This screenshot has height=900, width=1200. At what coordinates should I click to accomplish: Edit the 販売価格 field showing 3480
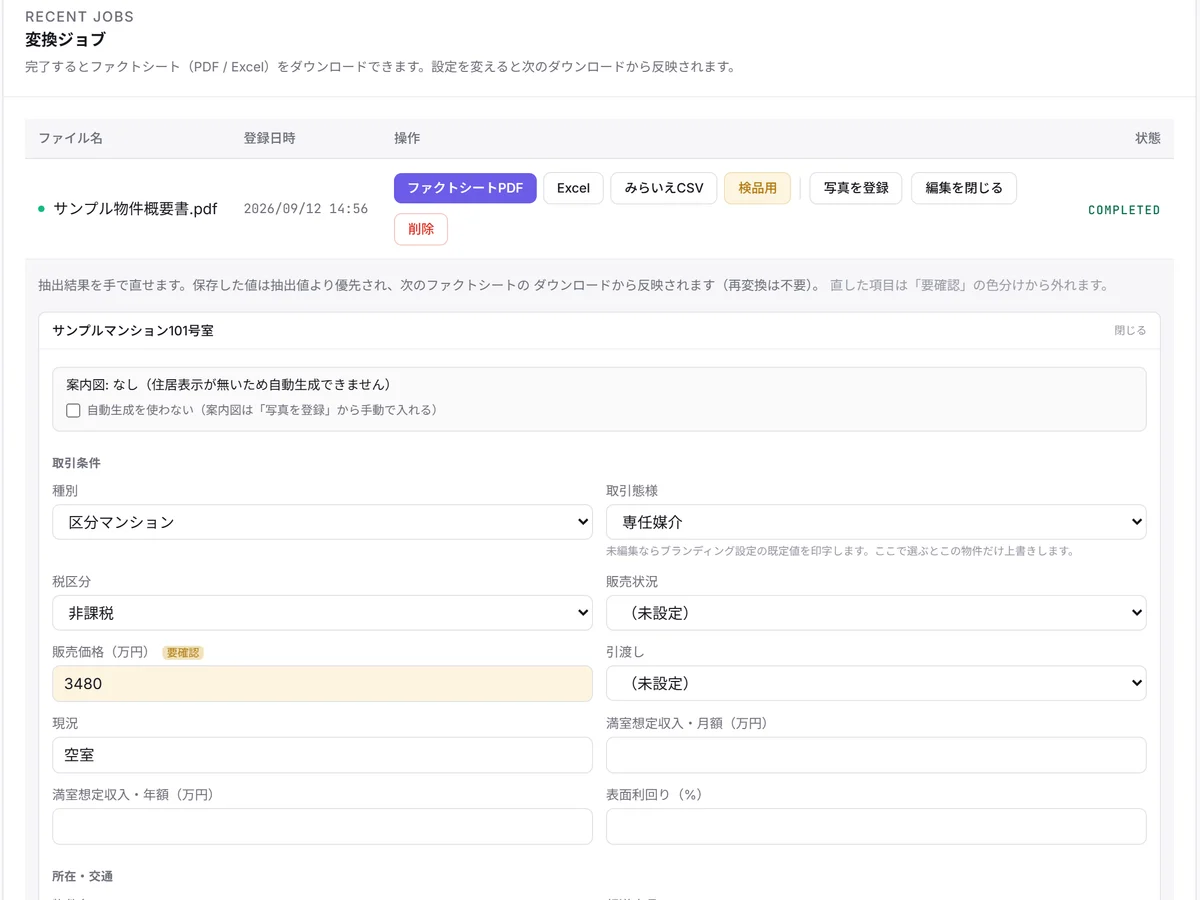(x=322, y=684)
